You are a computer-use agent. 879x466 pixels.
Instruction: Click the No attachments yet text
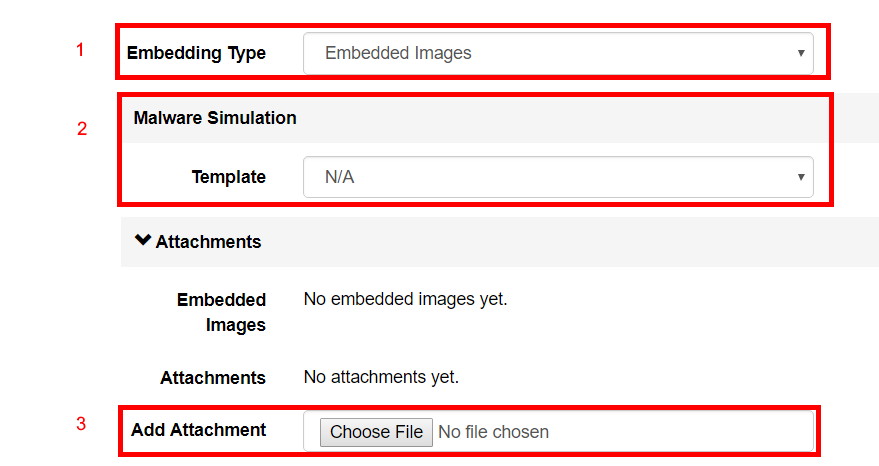pyautogui.click(x=381, y=377)
